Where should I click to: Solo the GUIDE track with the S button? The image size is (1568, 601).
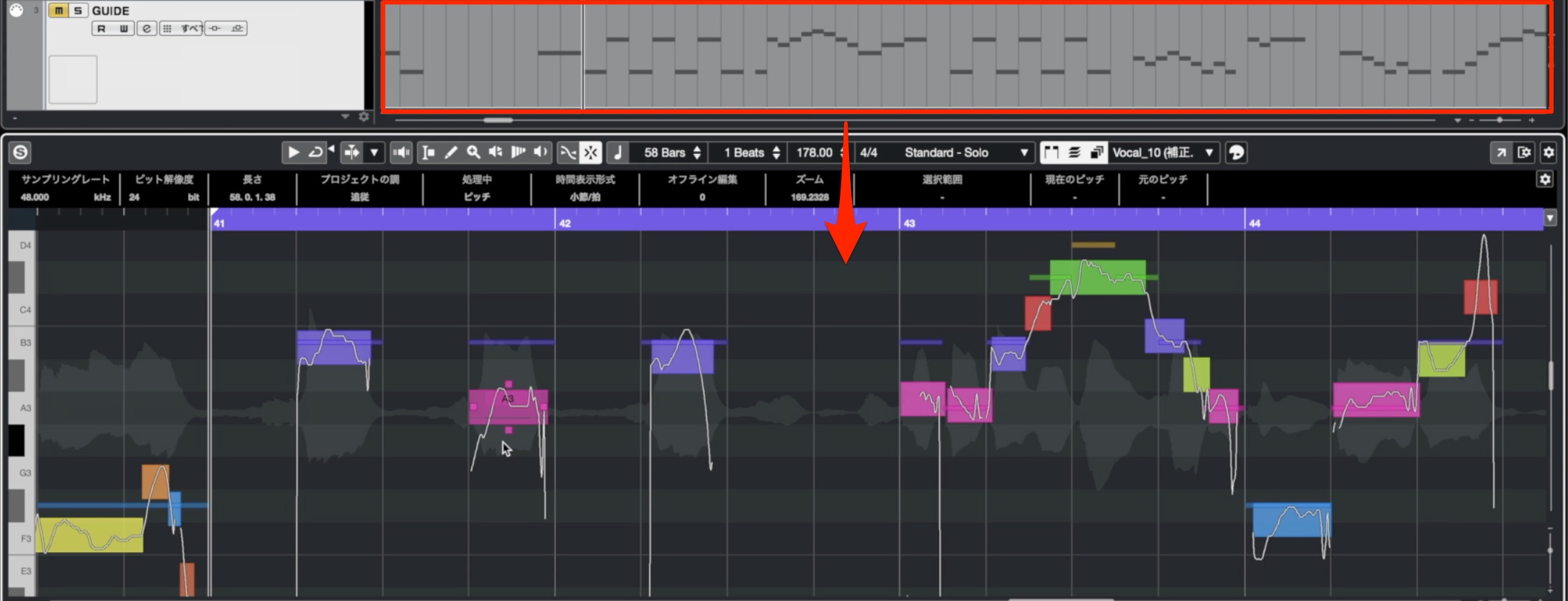point(78,10)
